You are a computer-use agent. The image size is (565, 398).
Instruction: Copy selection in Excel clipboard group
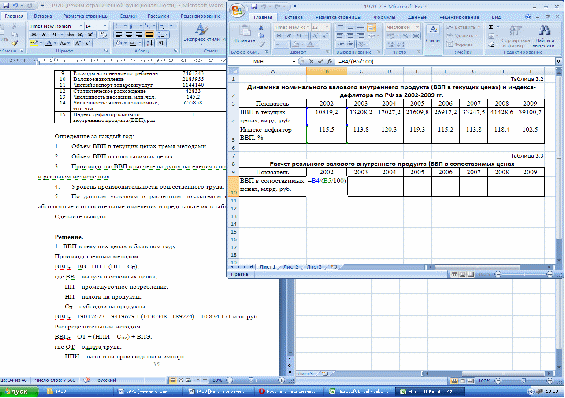click(262, 36)
